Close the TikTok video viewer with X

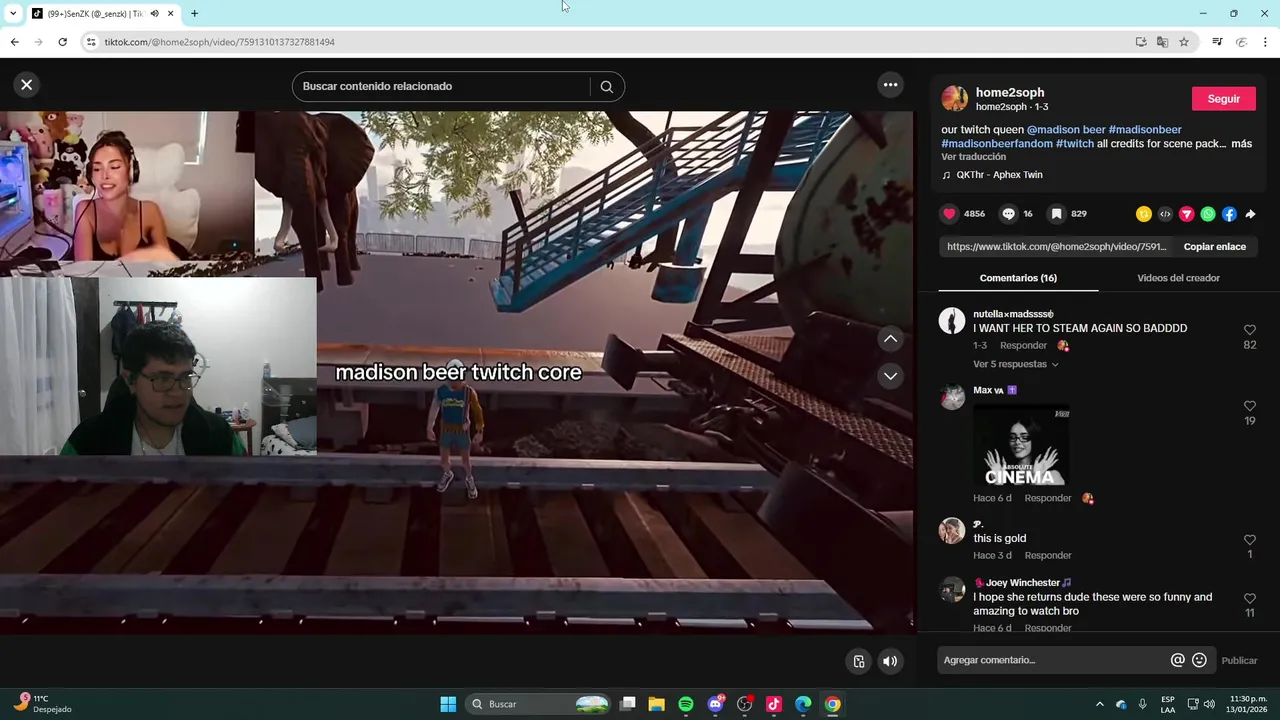coord(27,85)
